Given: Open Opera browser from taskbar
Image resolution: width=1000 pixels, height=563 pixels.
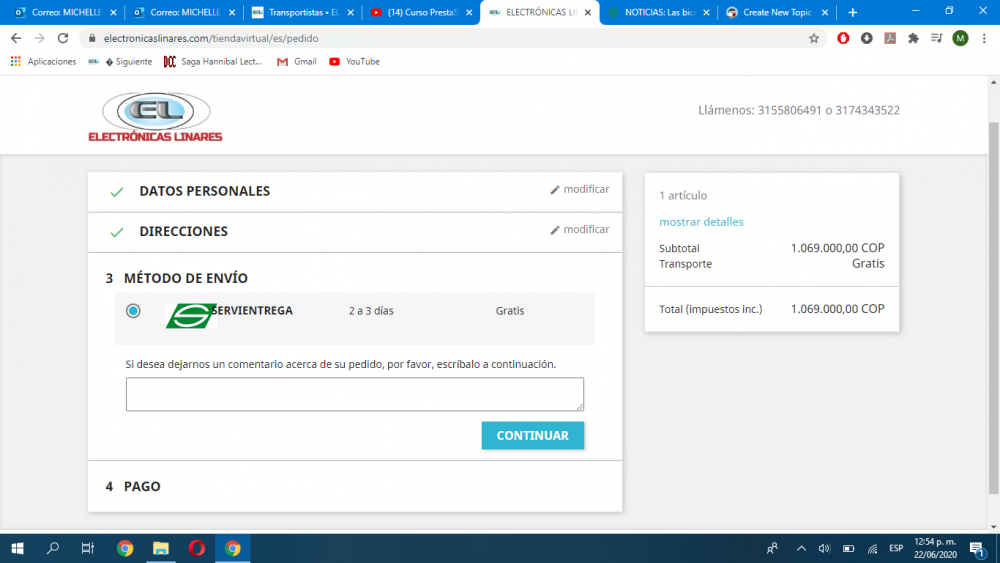Looking at the screenshot, I should pyautogui.click(x=196, y=548).
